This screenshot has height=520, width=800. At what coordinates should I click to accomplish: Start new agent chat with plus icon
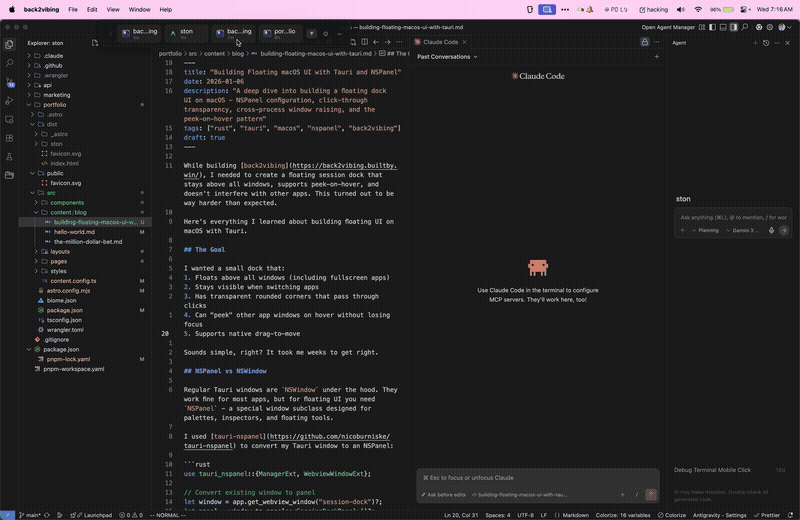point(753,43)
